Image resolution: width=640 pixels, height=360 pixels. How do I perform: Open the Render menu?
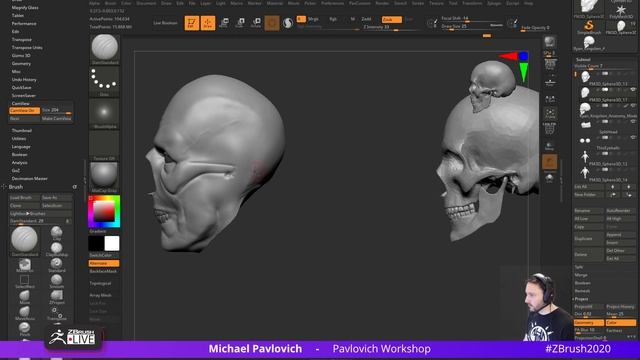coord(382,3)
